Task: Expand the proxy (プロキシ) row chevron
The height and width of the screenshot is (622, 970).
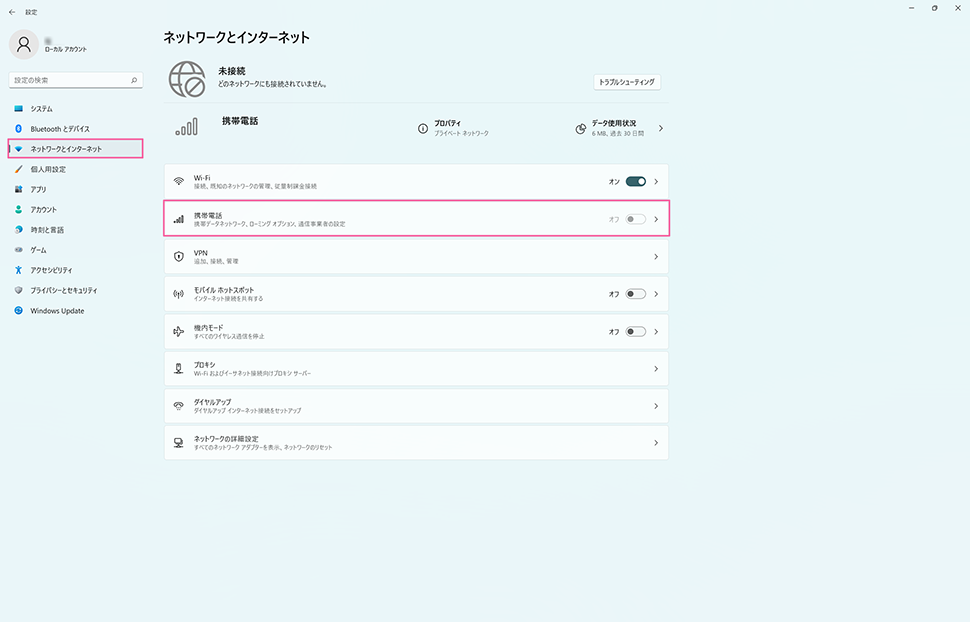Action: pos(656,369)
